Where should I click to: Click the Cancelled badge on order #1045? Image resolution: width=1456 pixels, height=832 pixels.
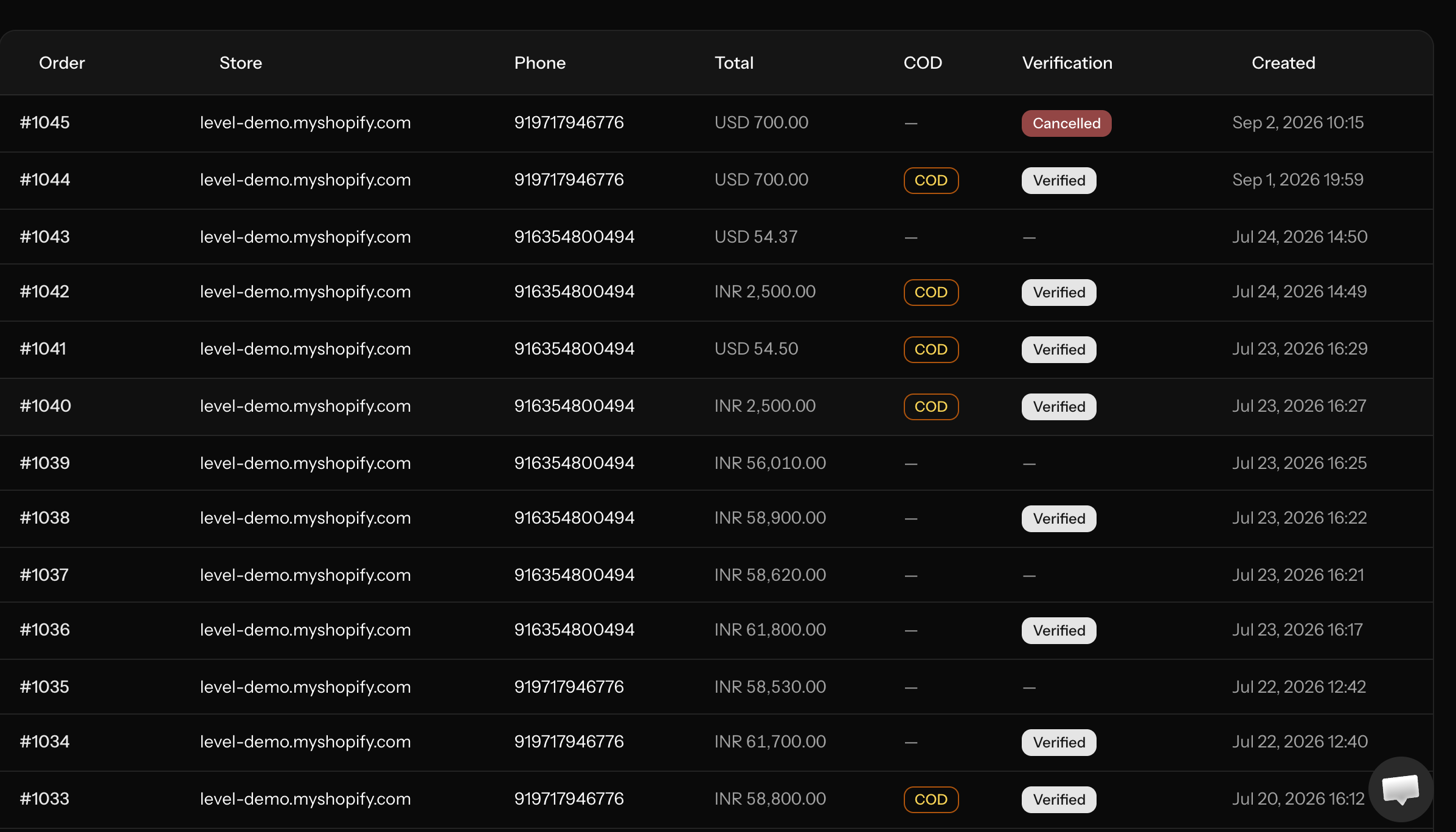click(x=1066, y=123)
